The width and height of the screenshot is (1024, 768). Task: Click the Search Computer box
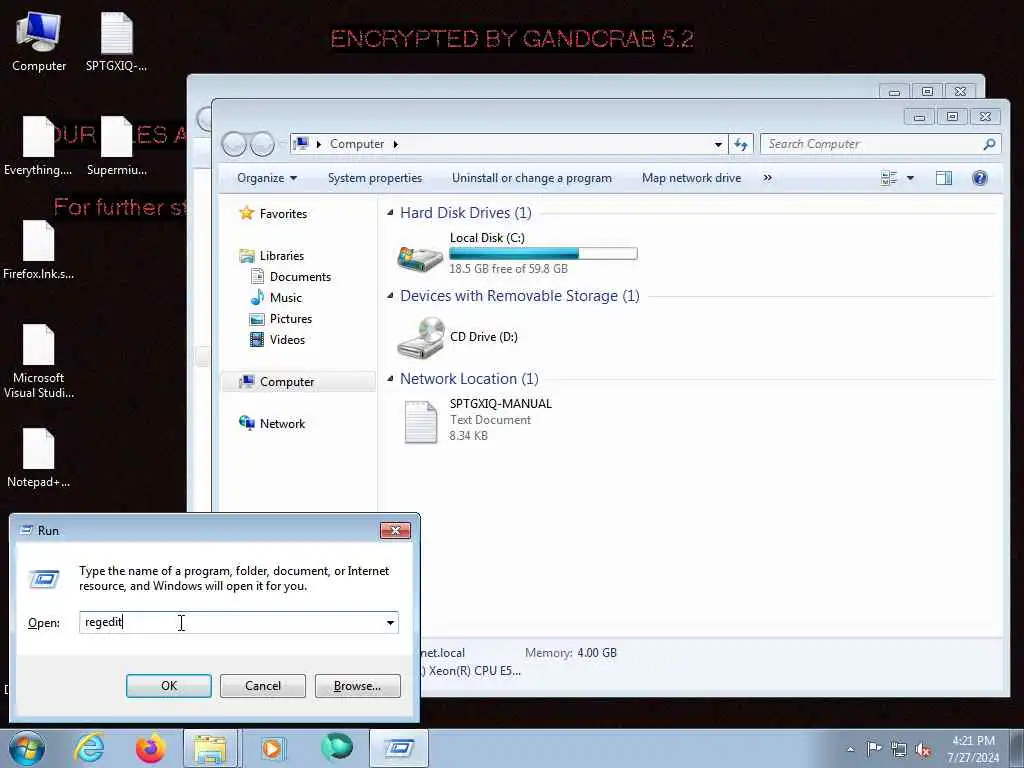[880, 144]
